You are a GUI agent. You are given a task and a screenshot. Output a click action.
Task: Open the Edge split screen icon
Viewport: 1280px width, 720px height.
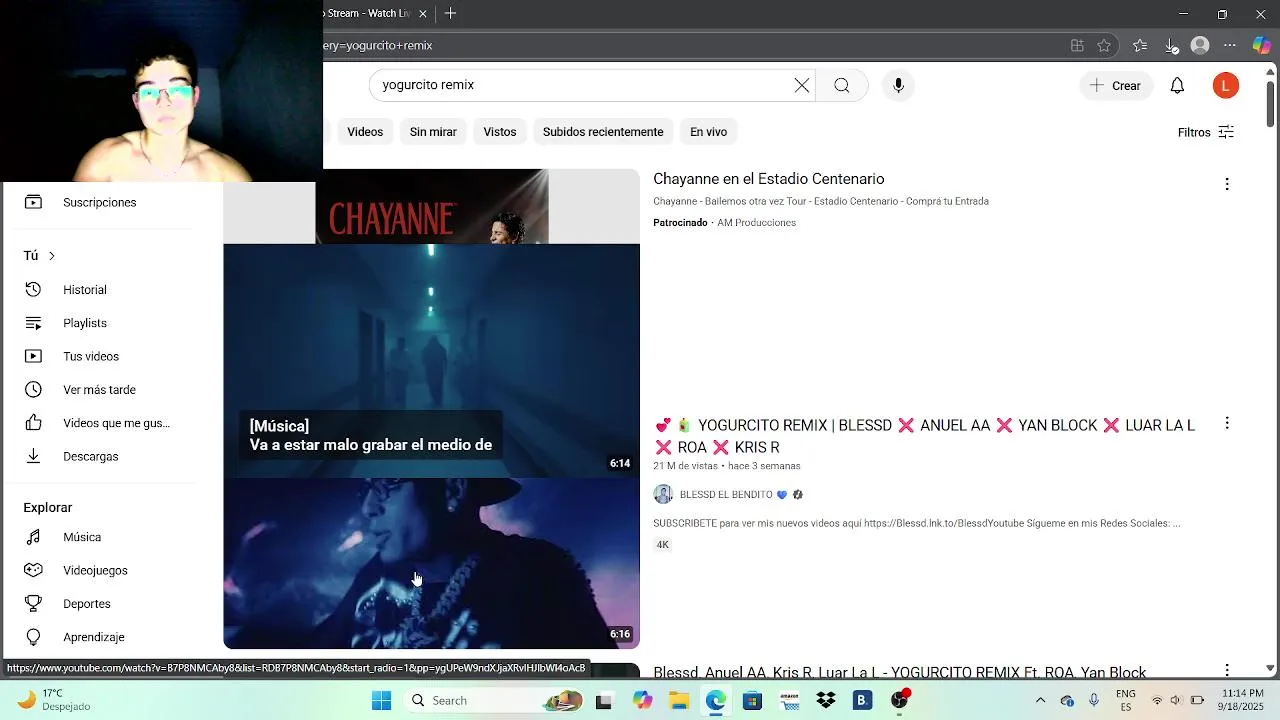coord(1077,46)
